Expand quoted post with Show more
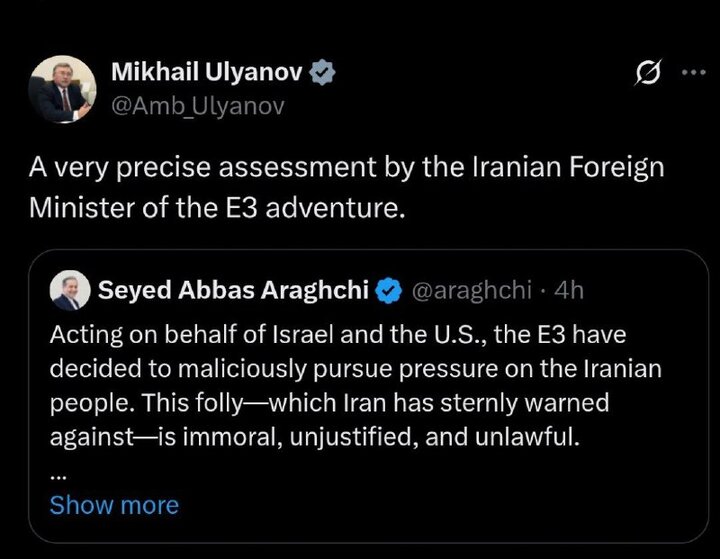 coord(114,505)
